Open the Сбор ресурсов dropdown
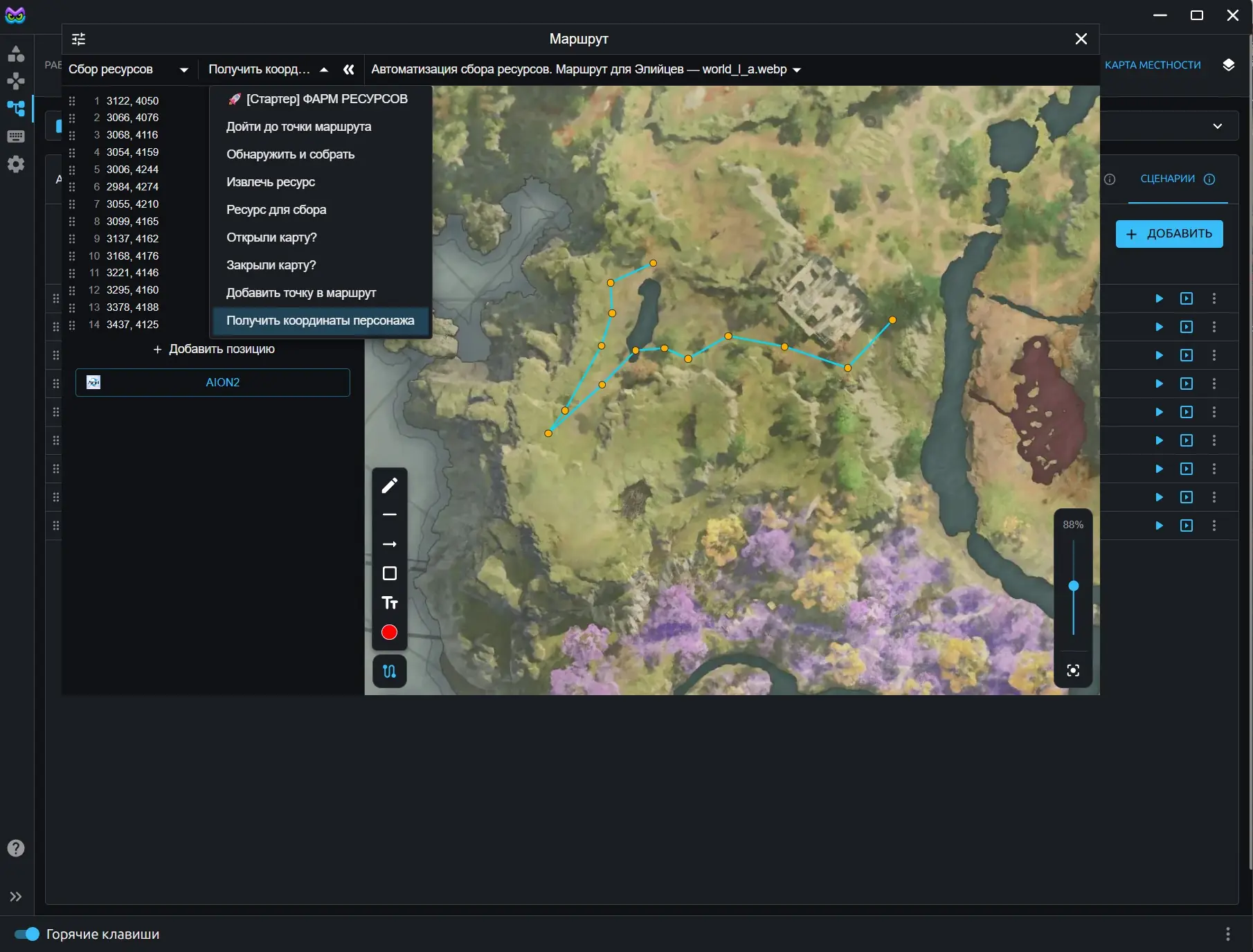This screenshot has width=1253, height=952. point(128,69)
